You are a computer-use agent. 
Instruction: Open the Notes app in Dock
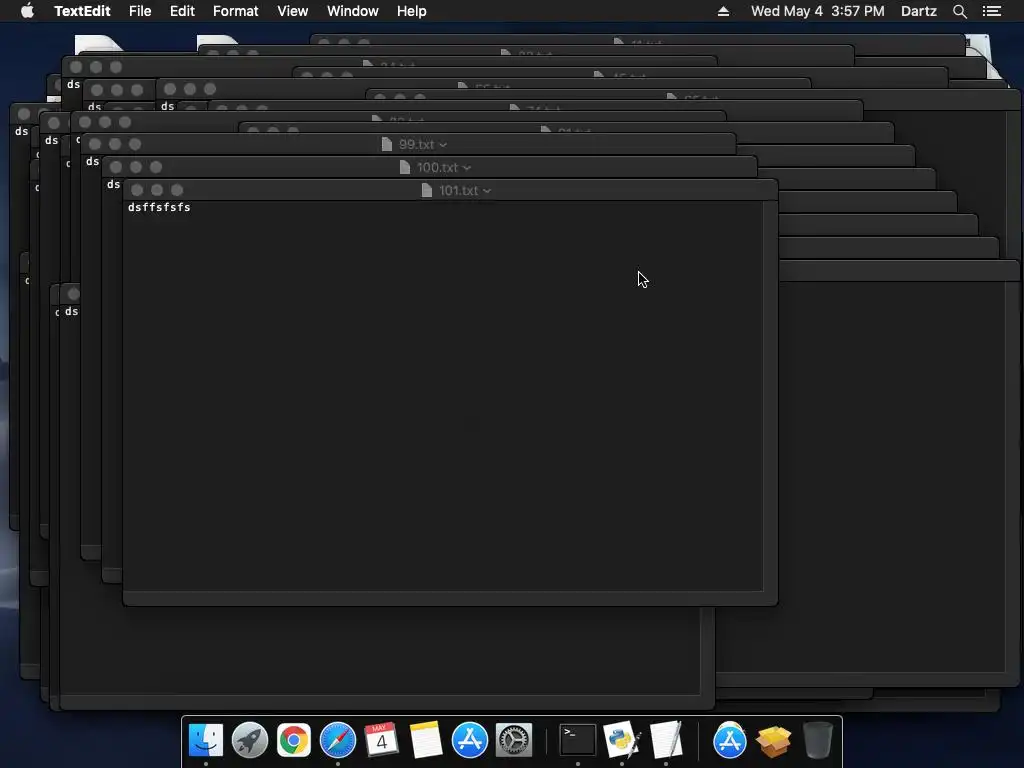(x=426, y=740)
